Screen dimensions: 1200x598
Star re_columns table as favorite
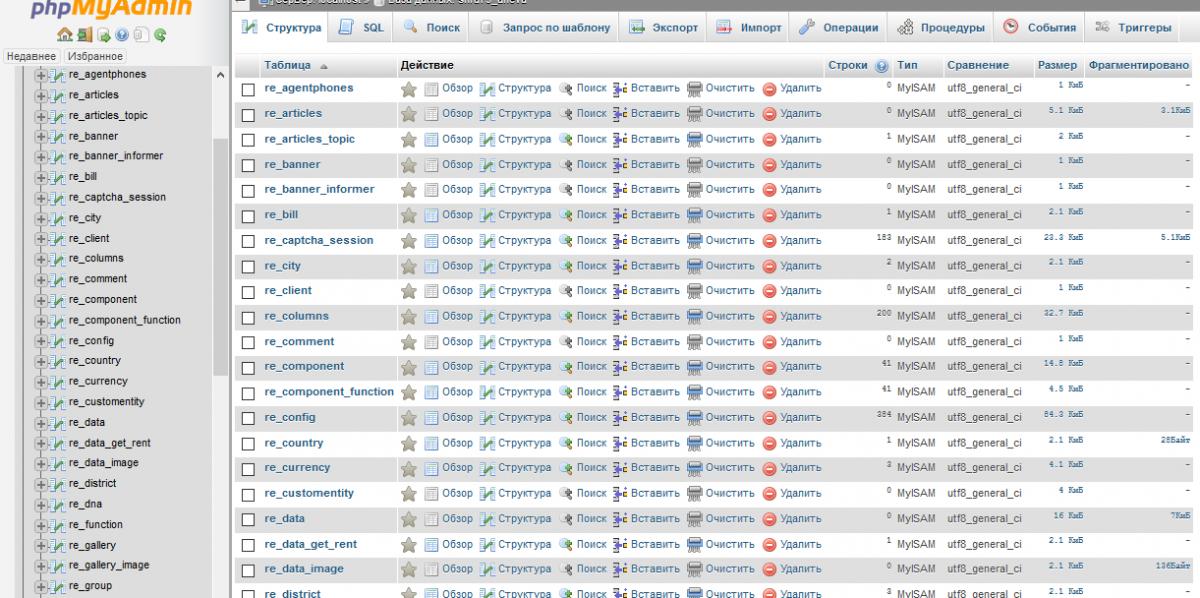point(408,317)
